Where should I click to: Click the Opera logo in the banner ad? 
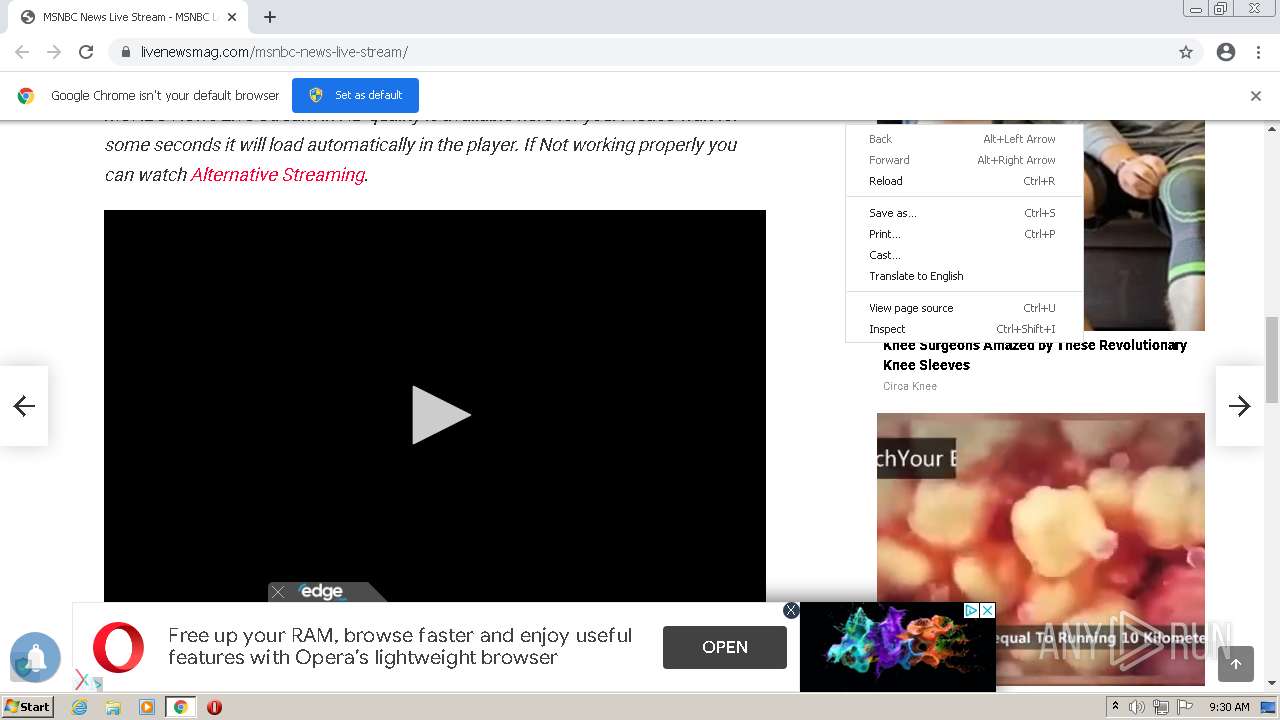pyautogui.click(x=118, y=647)
